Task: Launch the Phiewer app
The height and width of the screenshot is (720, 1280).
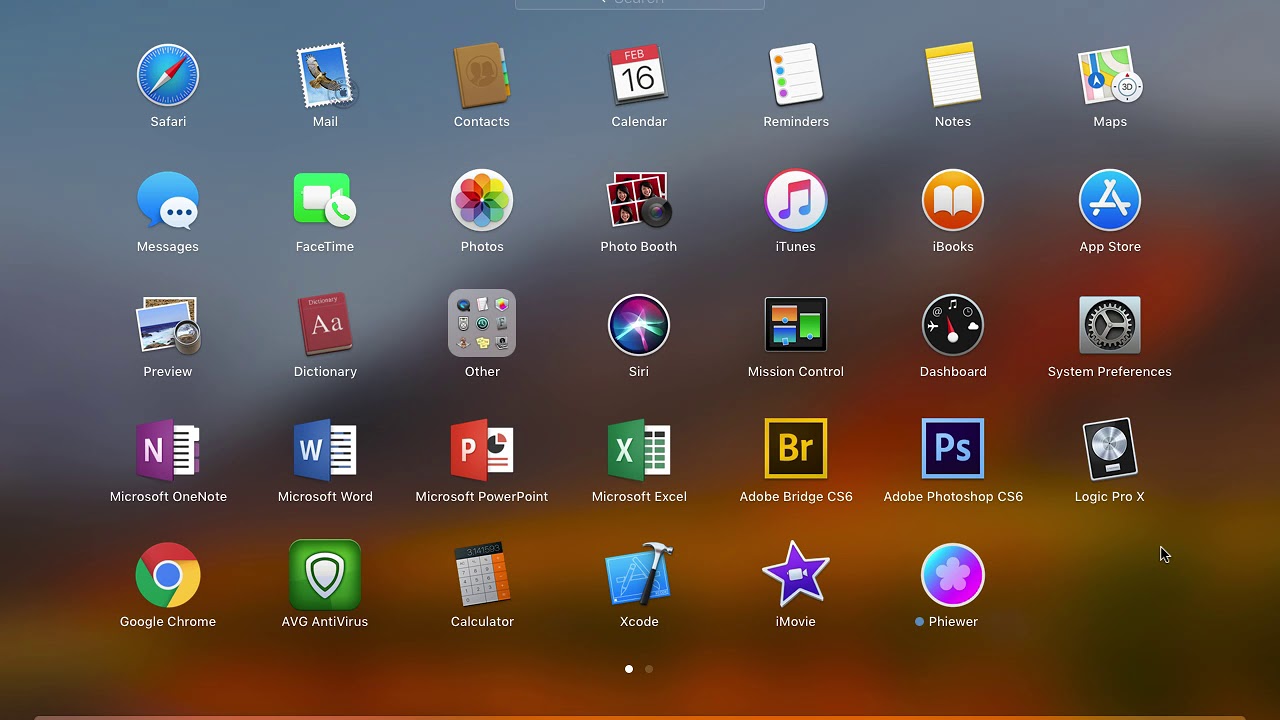Action: [x=953, y=575]
